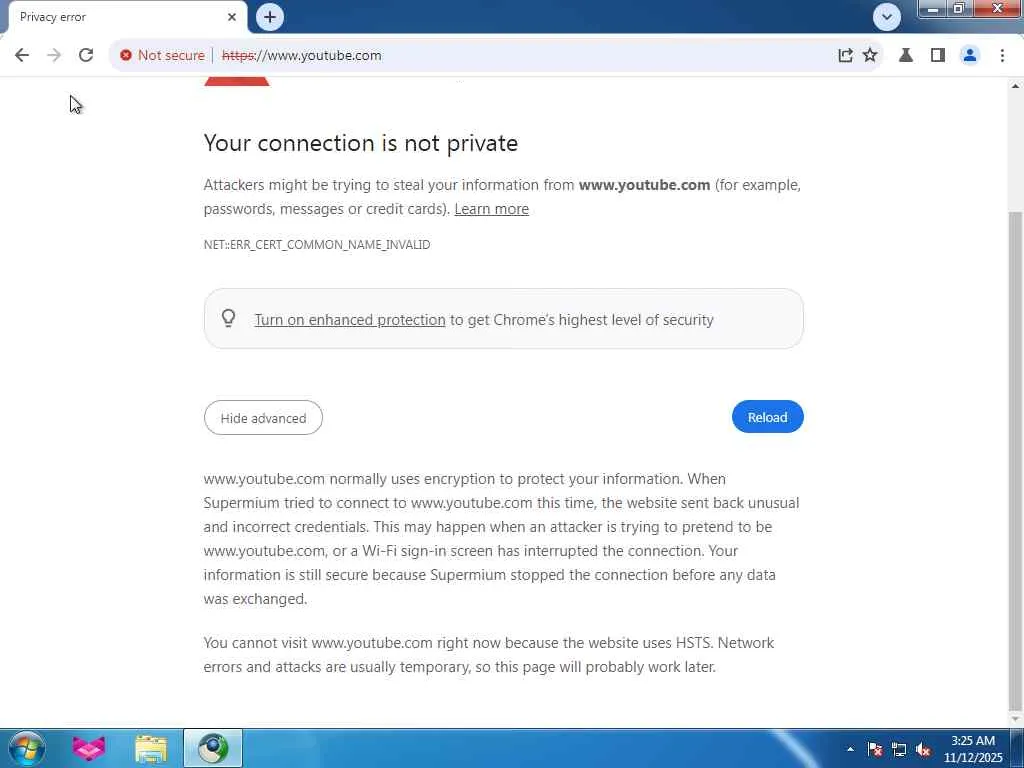Follow the Learn more link
This screenshot has width=1024, height=768.
click(491, 209)
